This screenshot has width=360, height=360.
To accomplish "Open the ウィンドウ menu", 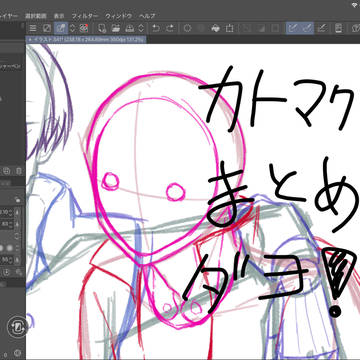I will pos(119,16).
